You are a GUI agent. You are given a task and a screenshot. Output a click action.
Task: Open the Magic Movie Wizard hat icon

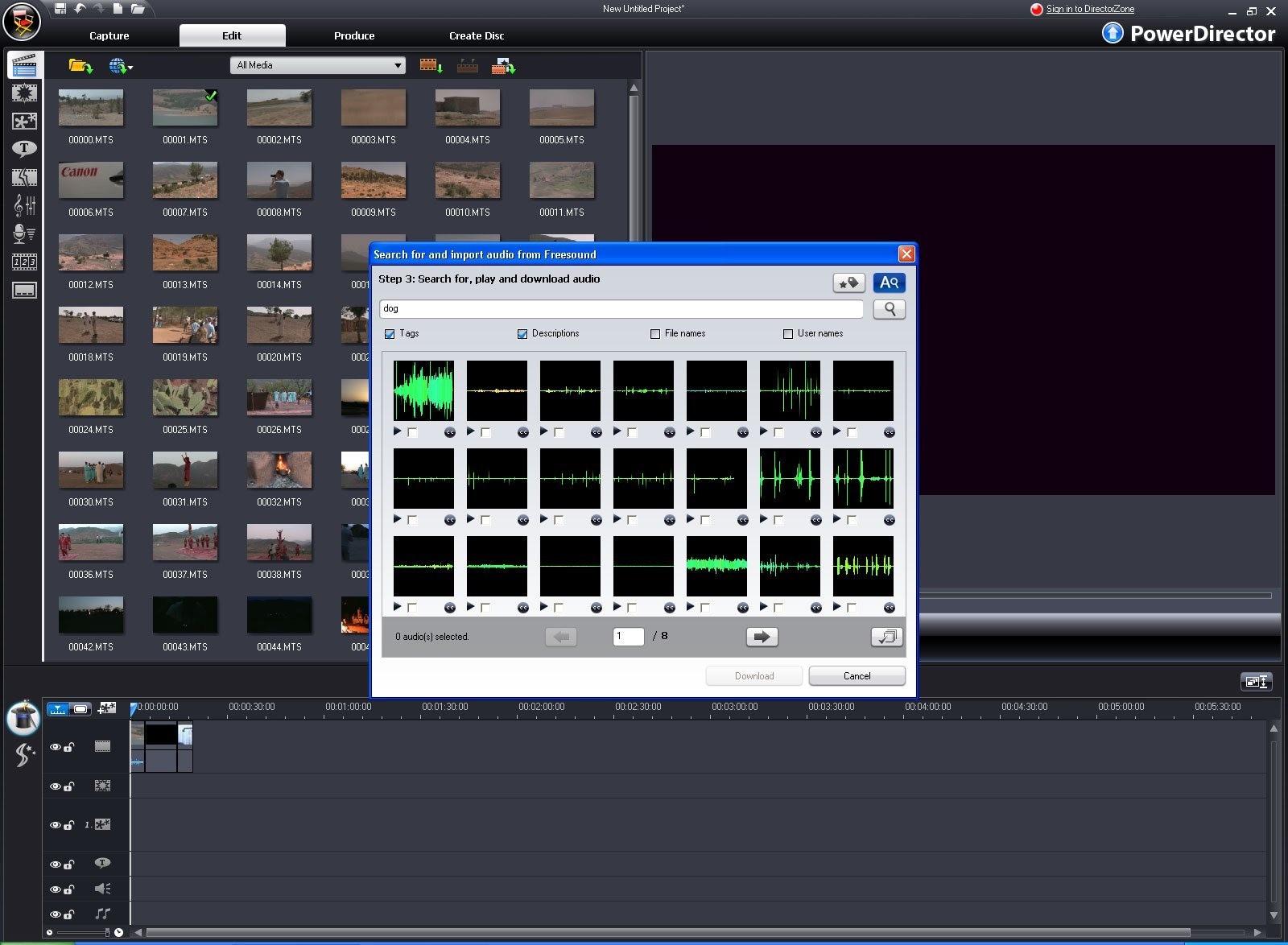[x=23, y=716]
